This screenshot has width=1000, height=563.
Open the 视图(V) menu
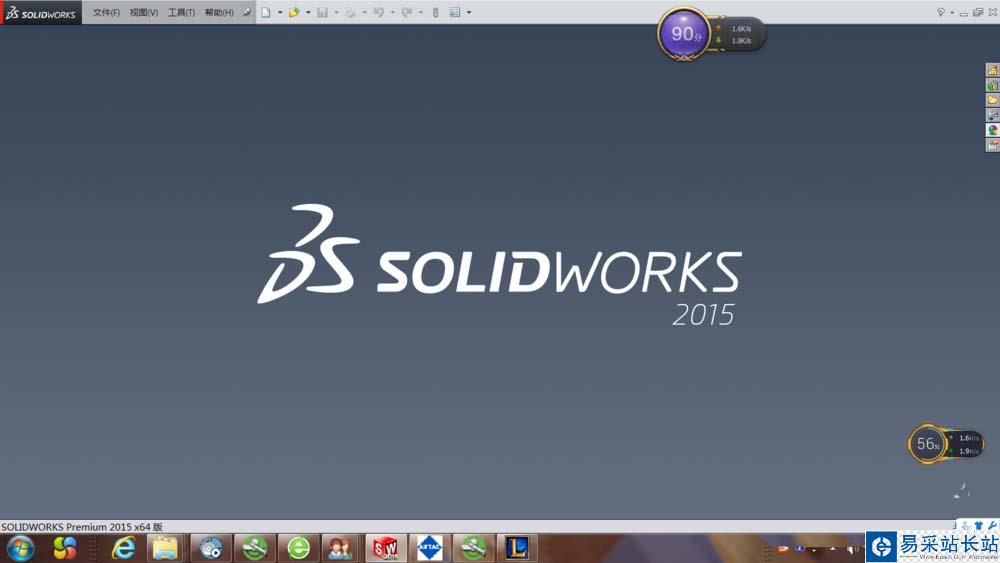click(x=143, y=13)
